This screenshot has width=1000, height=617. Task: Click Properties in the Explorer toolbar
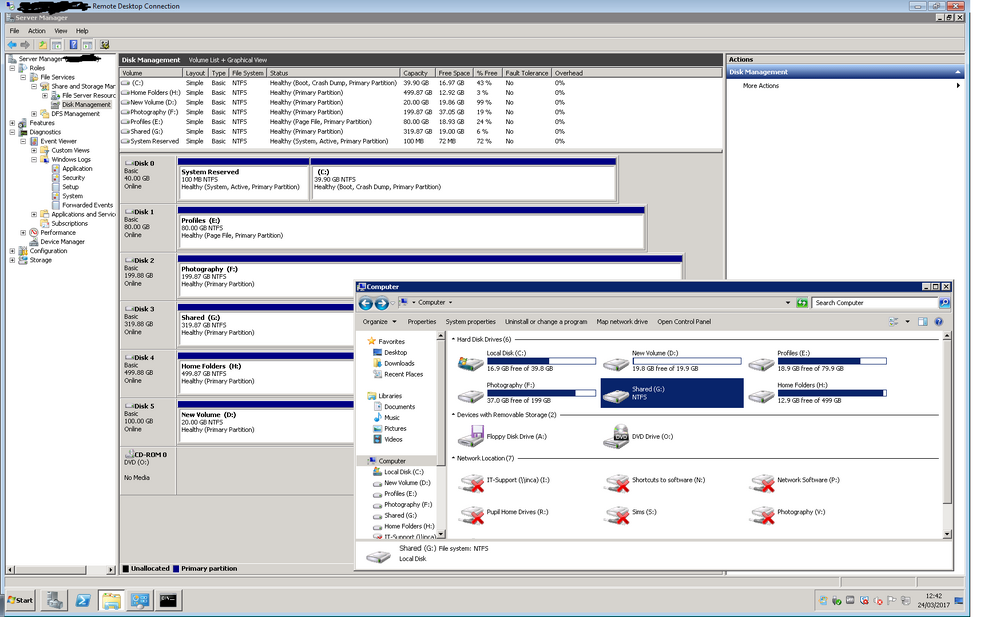(422, 322)
